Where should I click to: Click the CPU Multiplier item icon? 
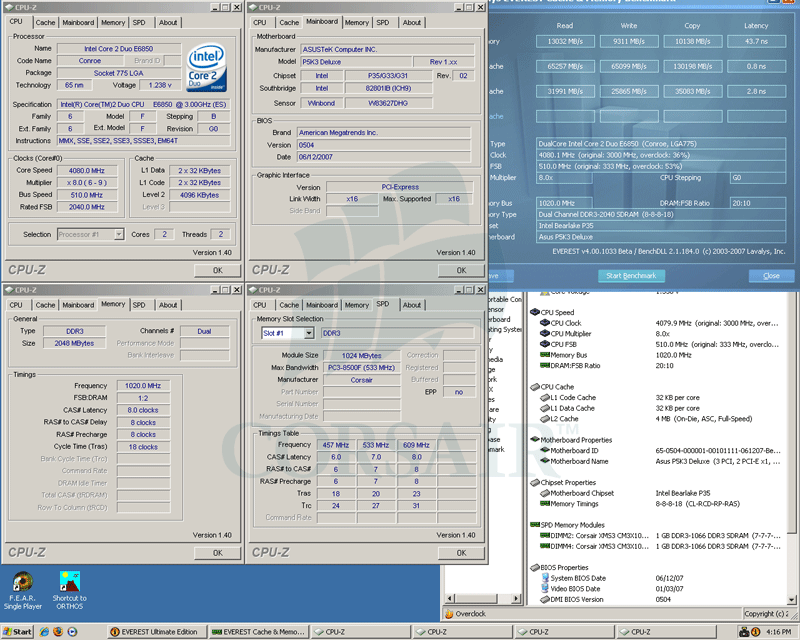point(544,333)
